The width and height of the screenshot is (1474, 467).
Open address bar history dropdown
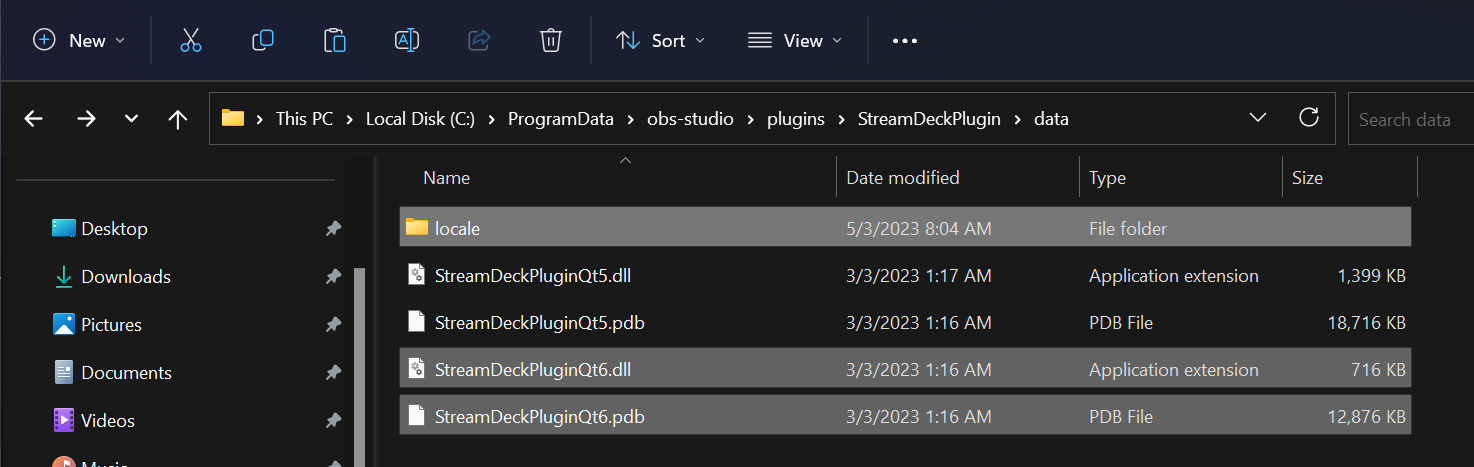[x=1259, y=118]
